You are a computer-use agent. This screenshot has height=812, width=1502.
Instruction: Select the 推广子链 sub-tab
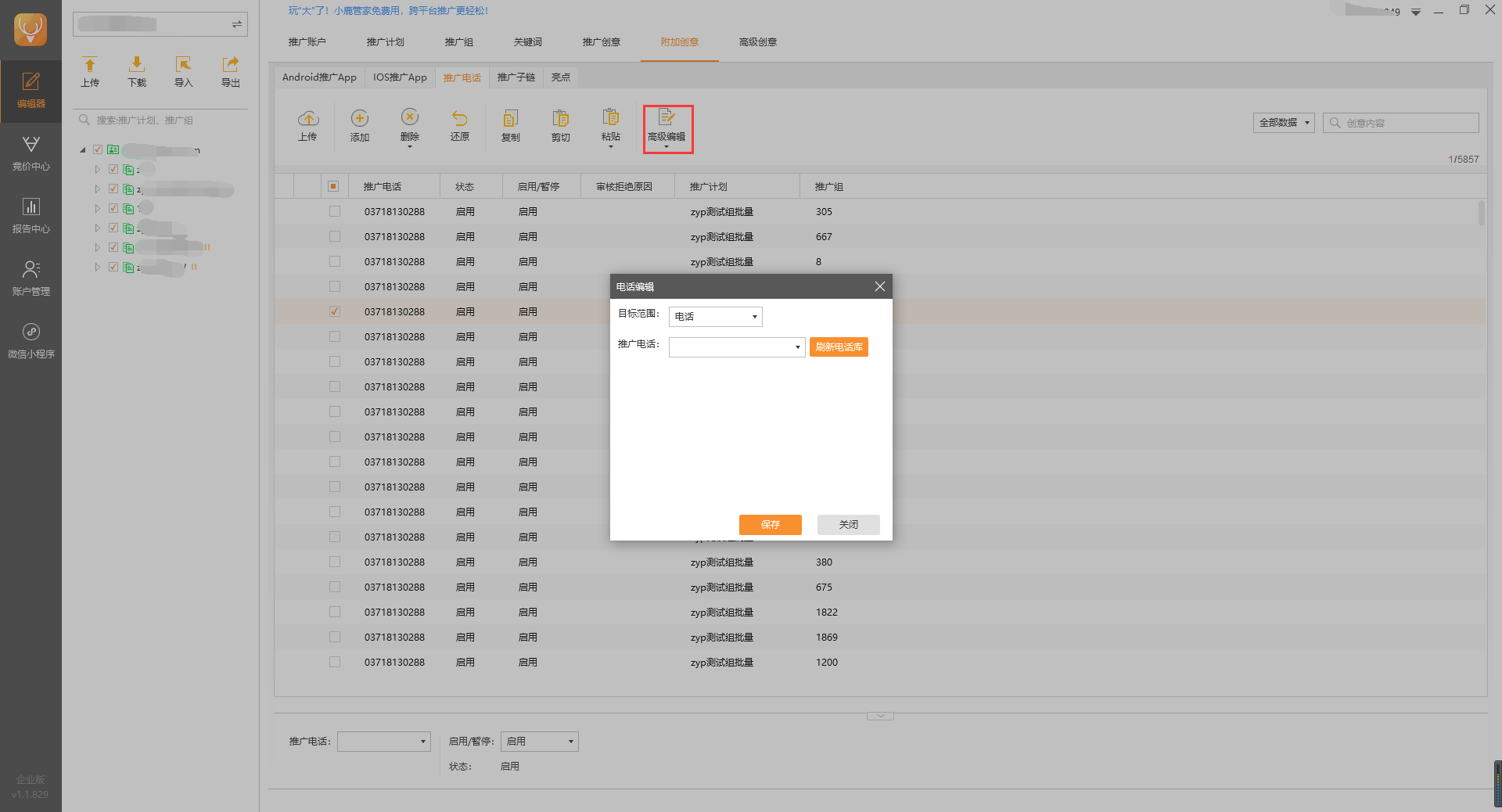click(516, 77)
